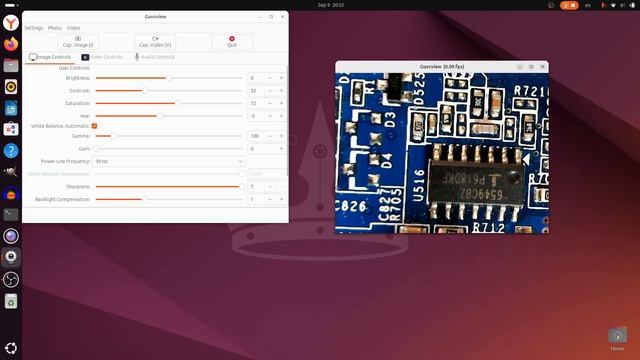The width and height of the screenshot is (640, 360).
Task: Open Yandex Browser from the dock
Action: click(11, 22)
